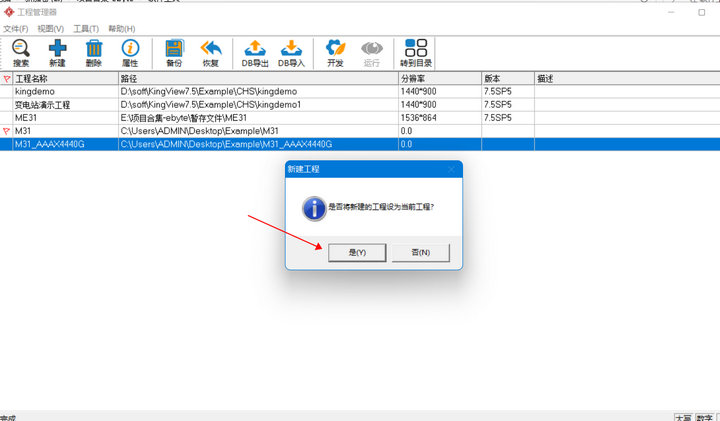
Task: Click the Restore (恢复) icon
Action: (x=210, y=52)
